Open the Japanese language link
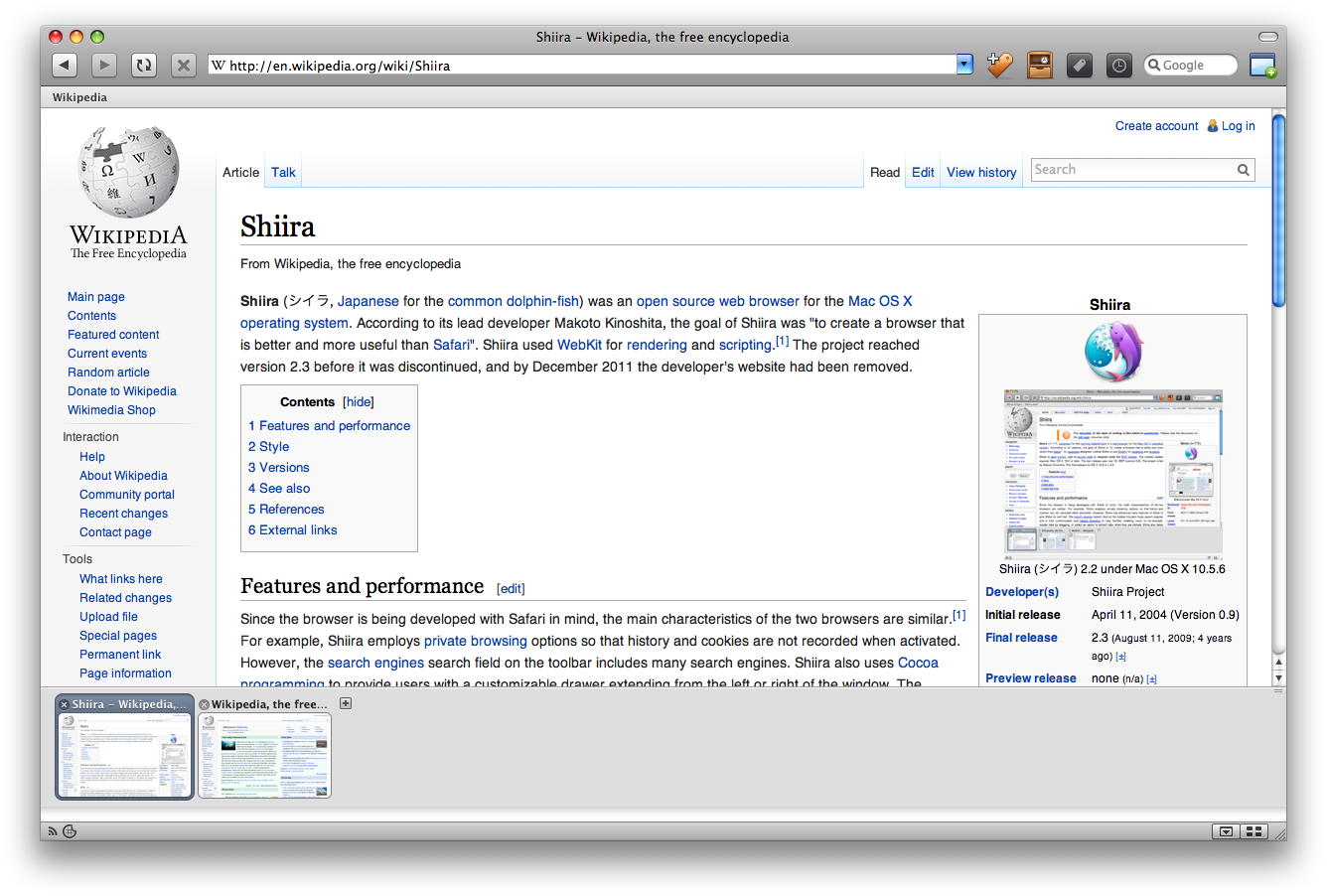This screenshot has width=1327, height=896. (369, 301)
